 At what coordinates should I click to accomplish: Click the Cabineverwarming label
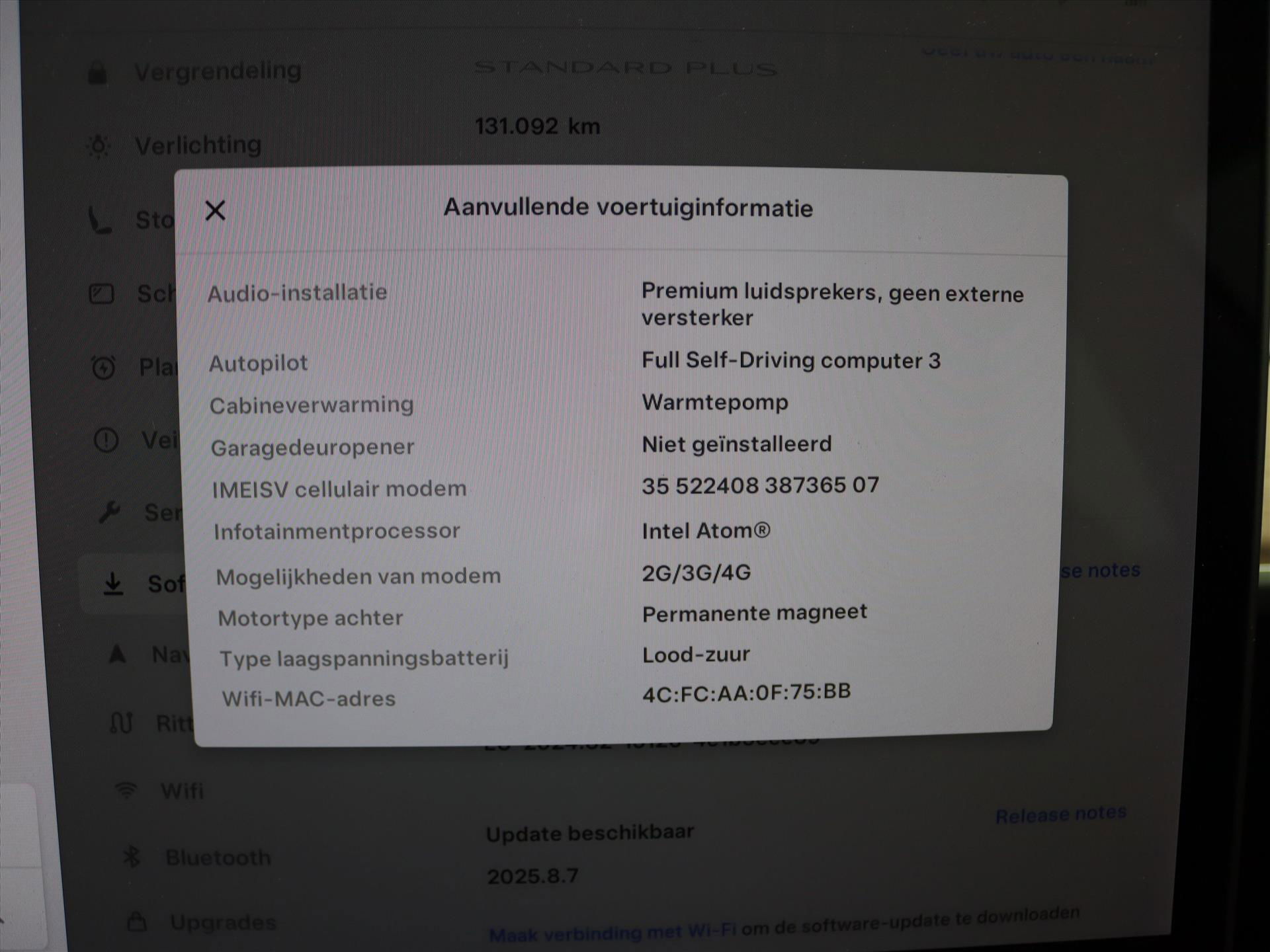tap(312, 405)
